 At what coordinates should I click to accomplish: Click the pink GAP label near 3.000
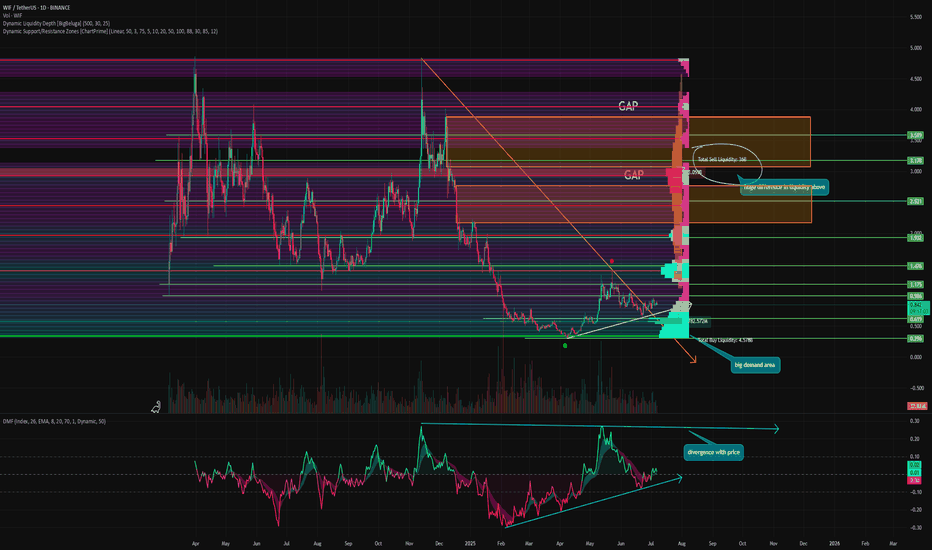pyautogui.click(x=634, y=175)
